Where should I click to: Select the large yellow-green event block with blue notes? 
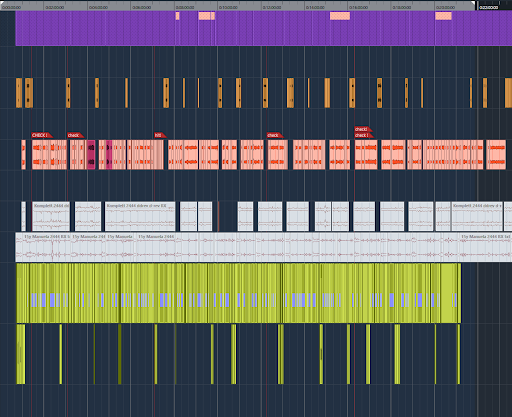(239, 293)
